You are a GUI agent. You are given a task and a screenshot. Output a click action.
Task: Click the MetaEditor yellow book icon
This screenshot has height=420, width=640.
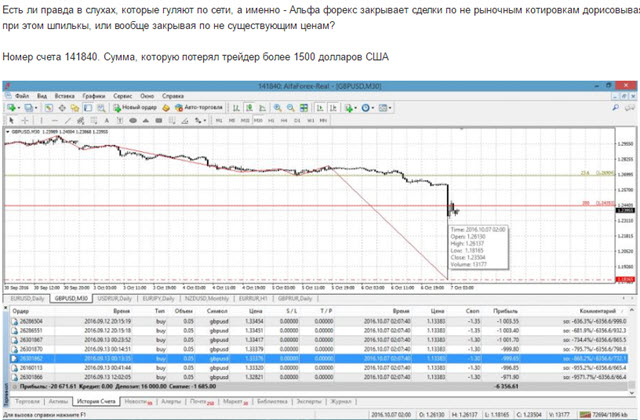pyautogui.click(x=166, y=108)
